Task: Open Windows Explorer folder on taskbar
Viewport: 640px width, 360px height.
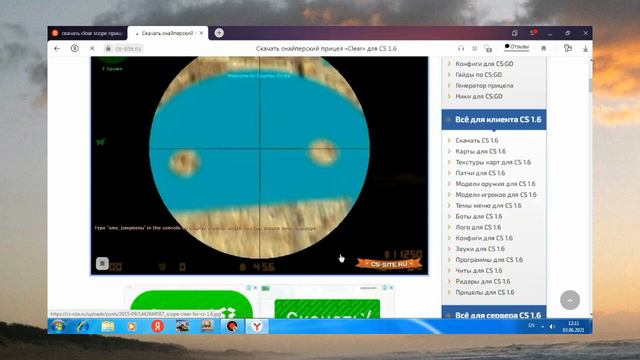Action: tap(108, 327)
